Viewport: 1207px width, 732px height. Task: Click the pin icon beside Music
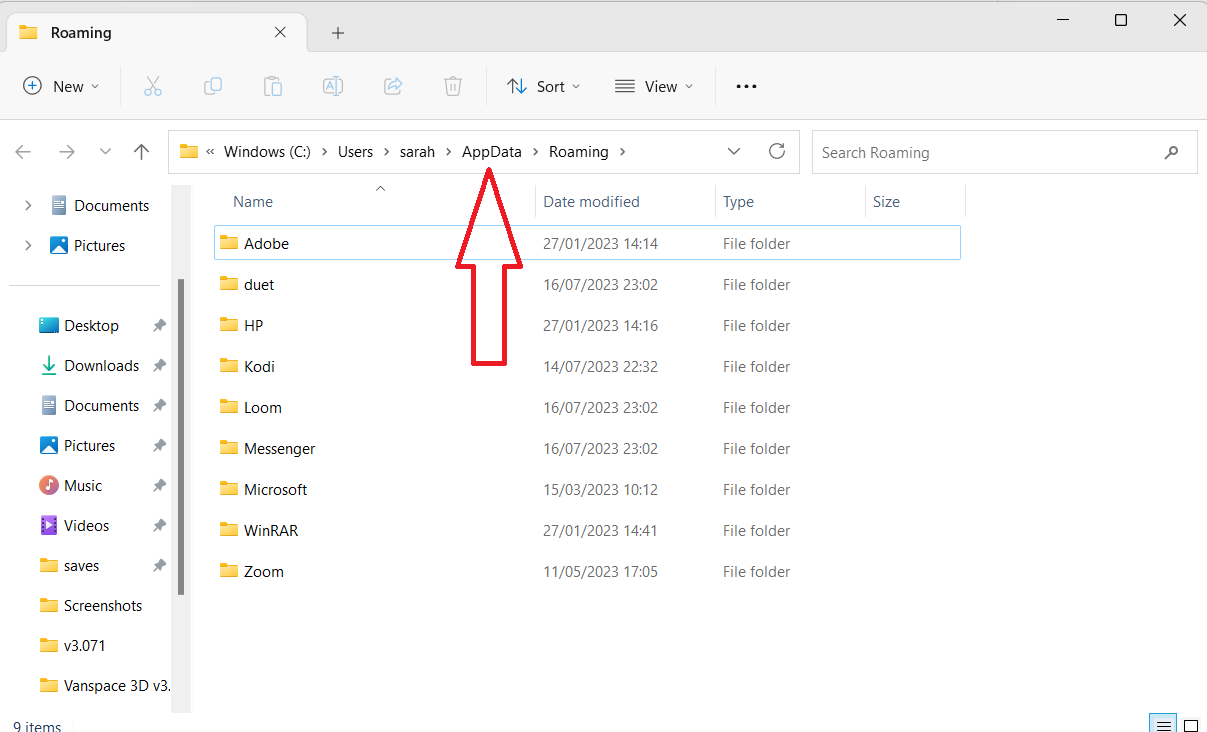pyautogui.click(x=159, y=486)
